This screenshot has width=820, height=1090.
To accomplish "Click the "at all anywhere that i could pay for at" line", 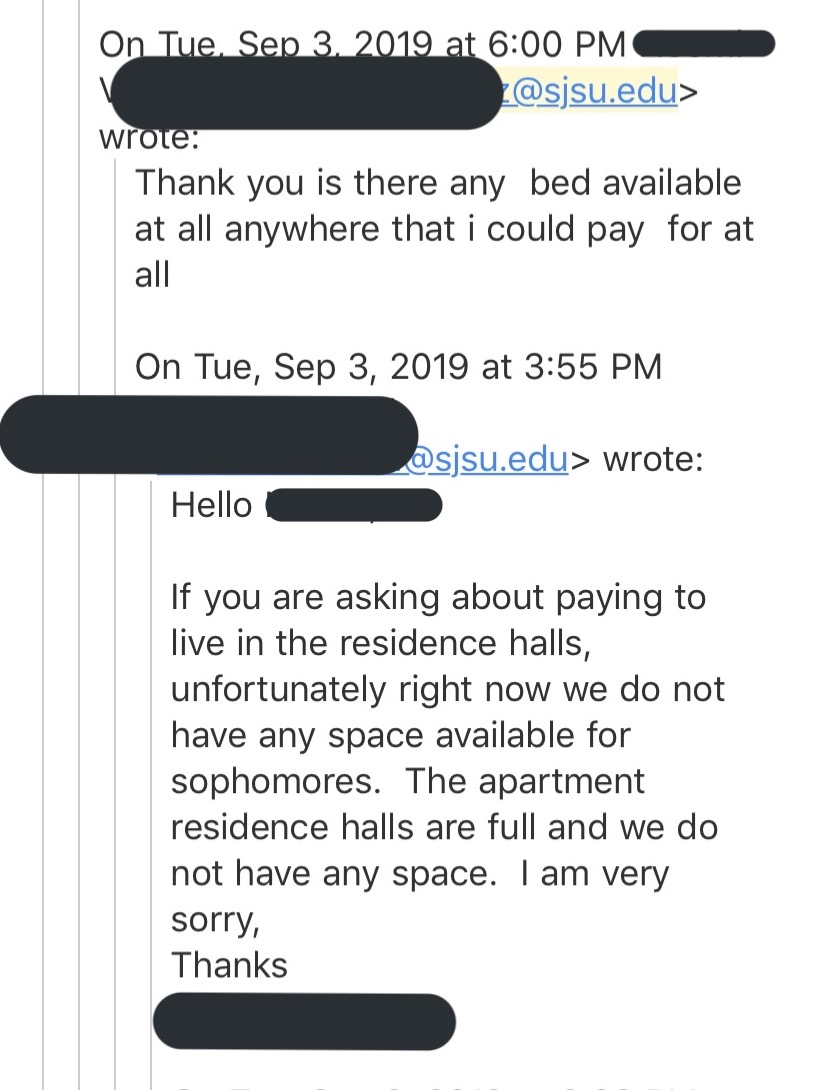I will (x=444, y=229).
